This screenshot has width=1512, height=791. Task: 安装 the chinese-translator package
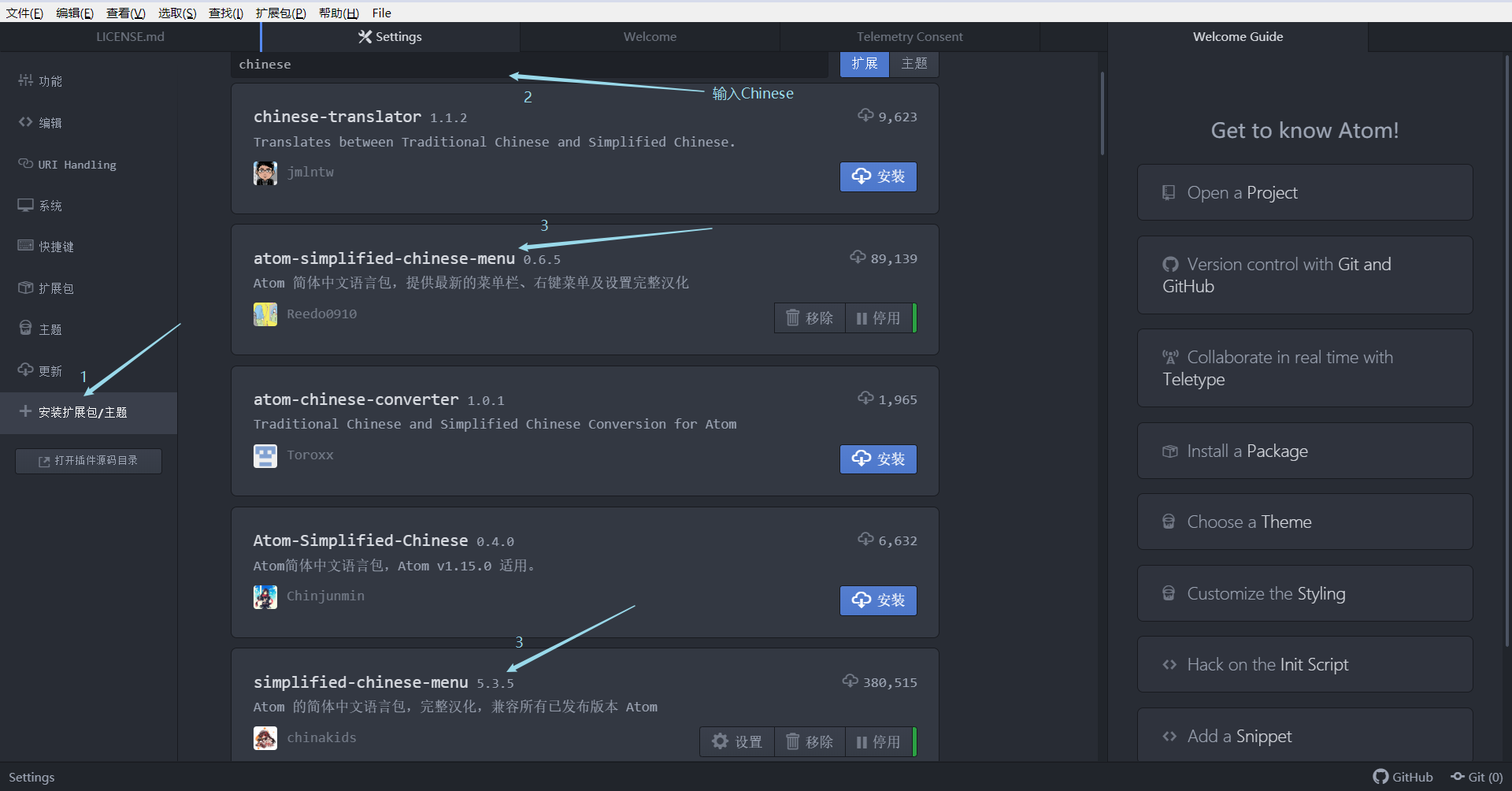(x=878, y=176)
